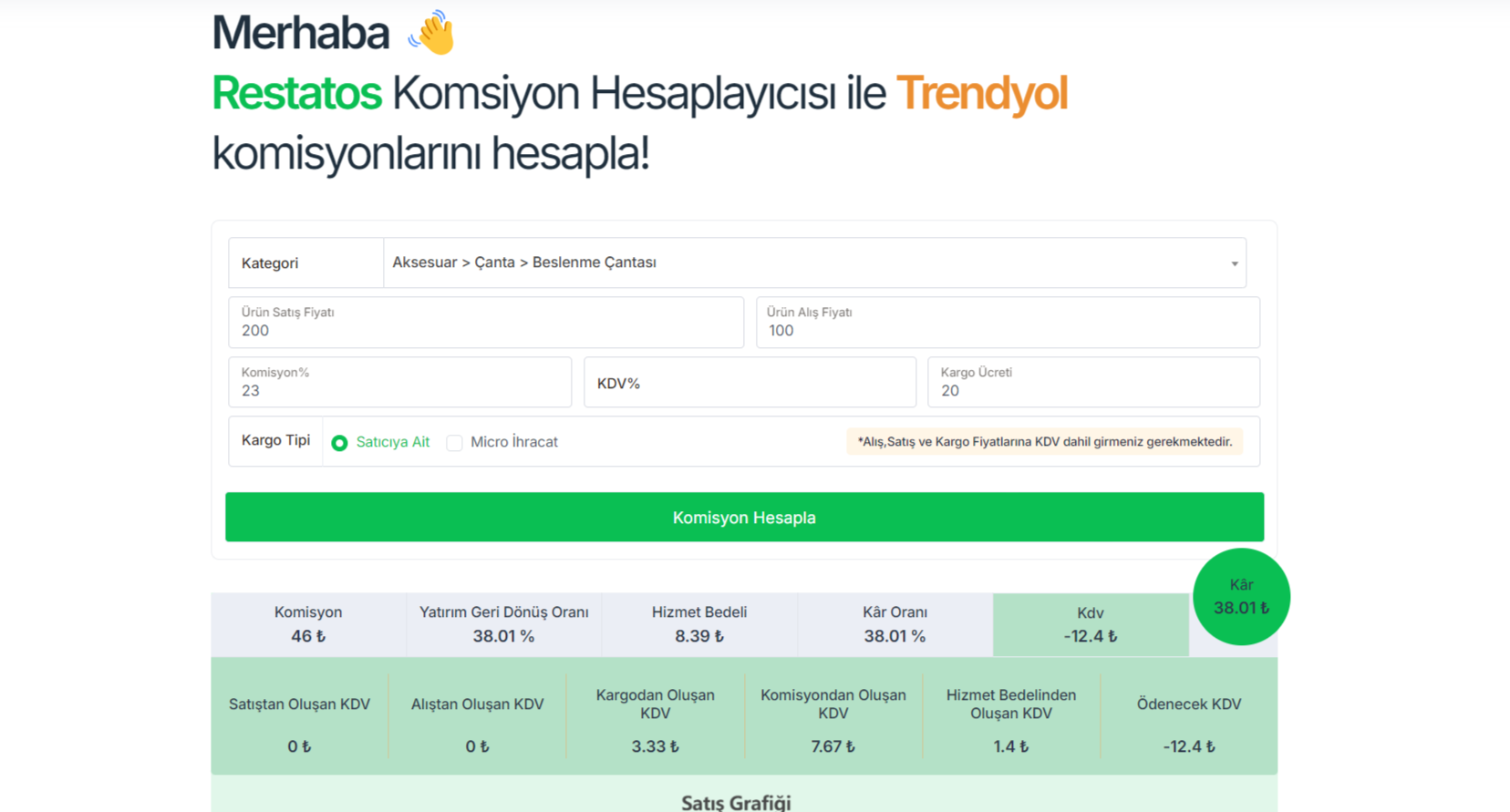
Task: Click the Satıştan Oluşan KDV 0 ₺ value
Action: (299, 746)
